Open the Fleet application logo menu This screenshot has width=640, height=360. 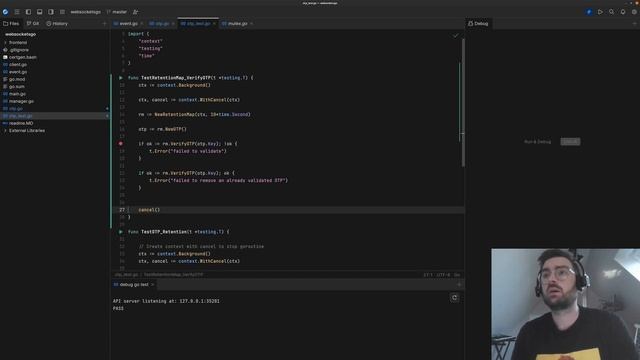coord(5,12)
